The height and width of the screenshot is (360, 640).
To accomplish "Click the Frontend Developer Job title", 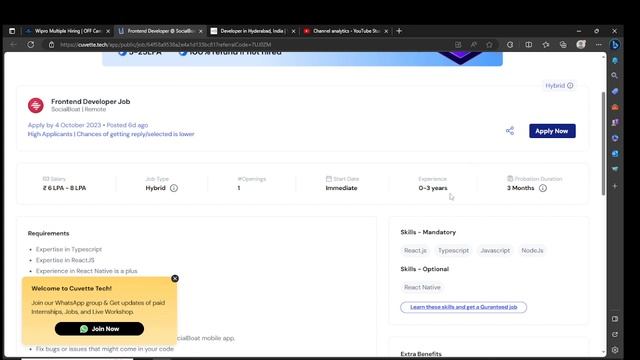I will pyautogui.click(x=91, y=102).
